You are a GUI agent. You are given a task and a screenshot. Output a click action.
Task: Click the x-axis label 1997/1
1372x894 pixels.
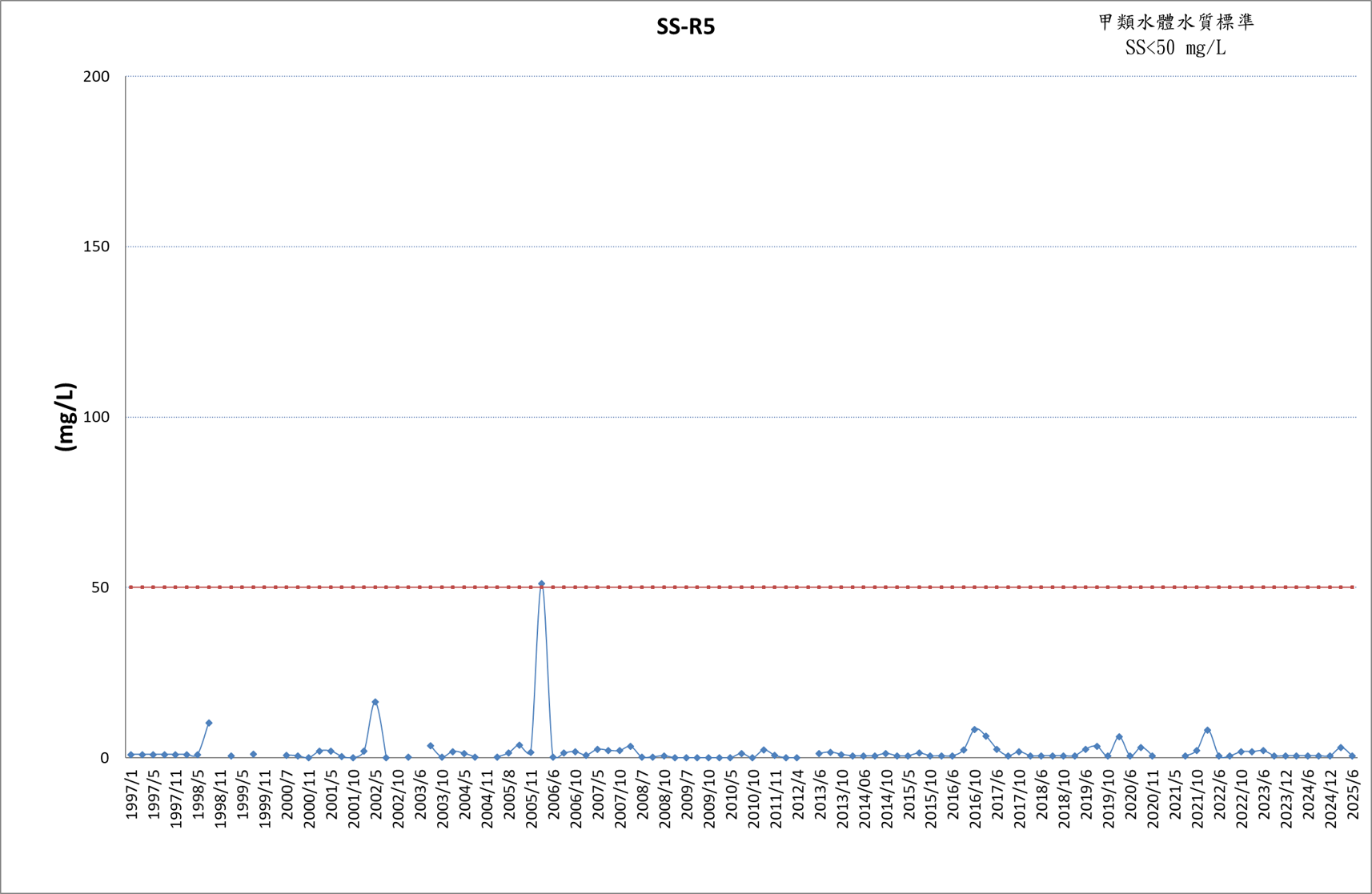tap(132, 795)
